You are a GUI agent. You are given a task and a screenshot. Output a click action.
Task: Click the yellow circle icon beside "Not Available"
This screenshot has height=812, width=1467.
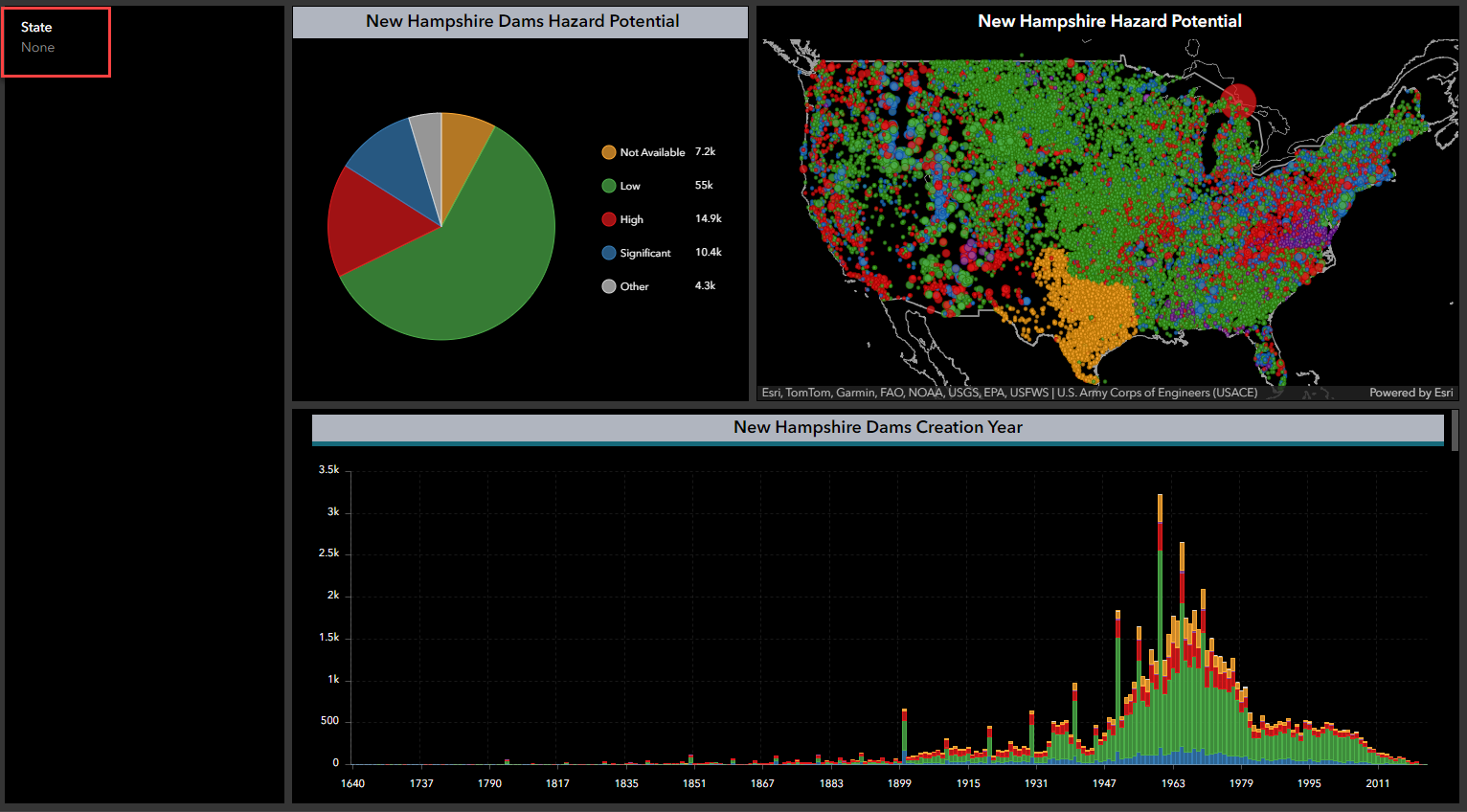pyautogui.click(x=609, y=151)
